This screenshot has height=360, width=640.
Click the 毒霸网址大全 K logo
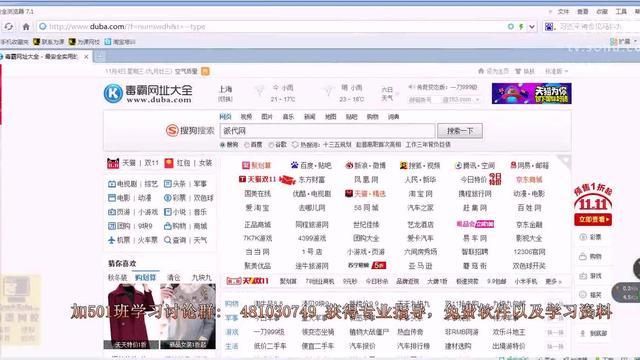[113, 93]
